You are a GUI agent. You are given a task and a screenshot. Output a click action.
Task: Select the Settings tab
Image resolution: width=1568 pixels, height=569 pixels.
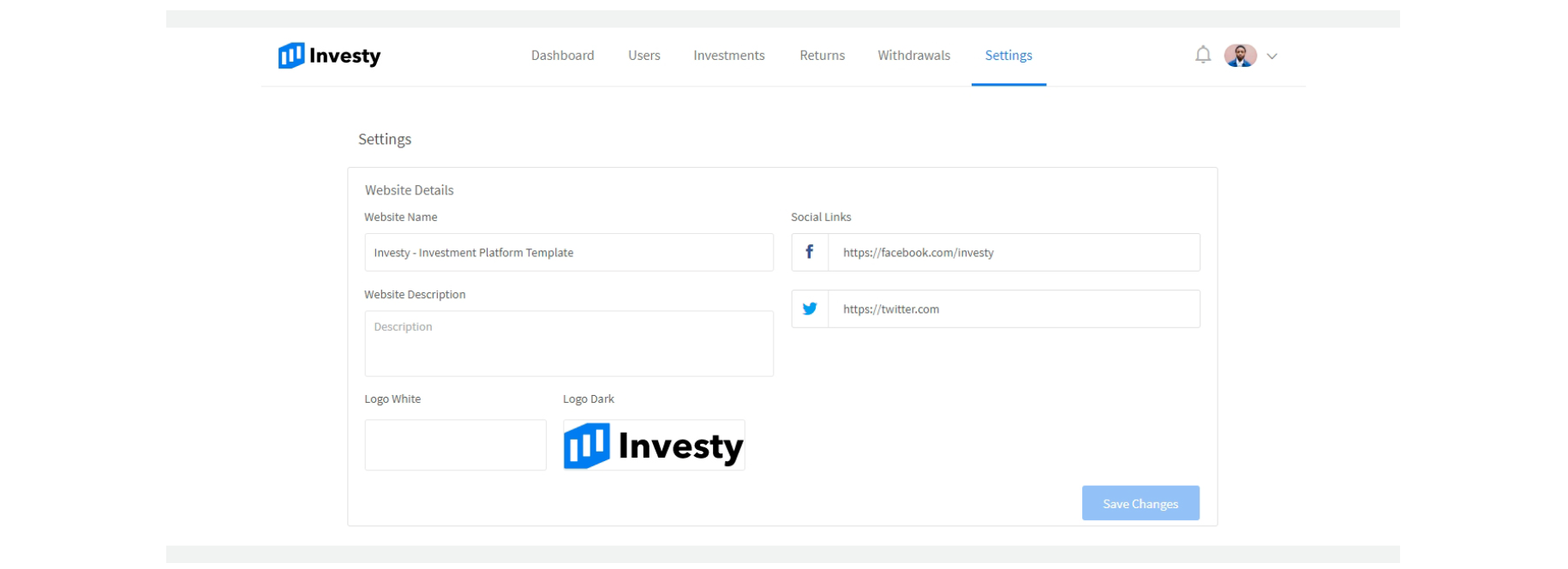(x=1008, y=56)
